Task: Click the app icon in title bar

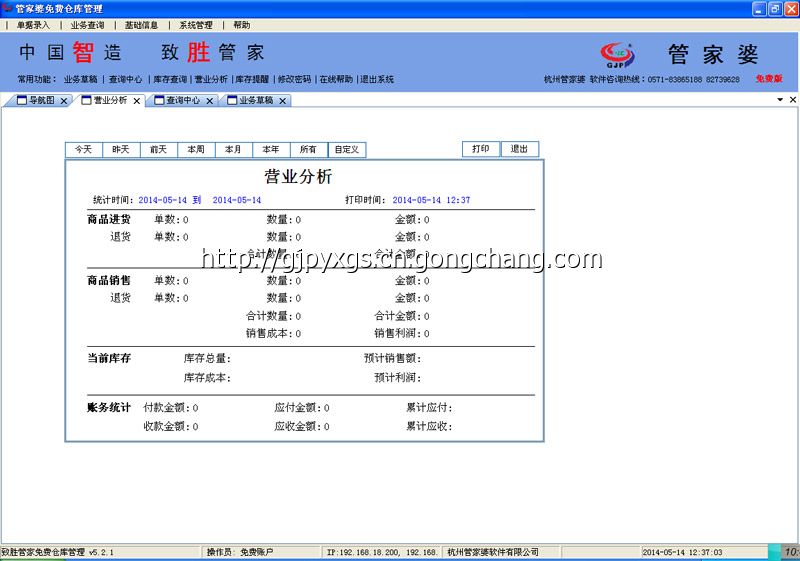Action: 7,8
